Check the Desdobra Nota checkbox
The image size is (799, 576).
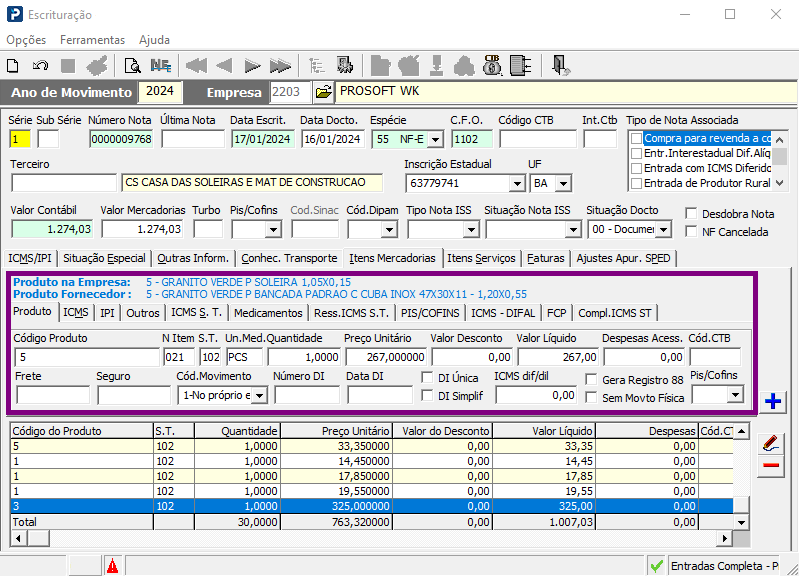pos(691,214)
